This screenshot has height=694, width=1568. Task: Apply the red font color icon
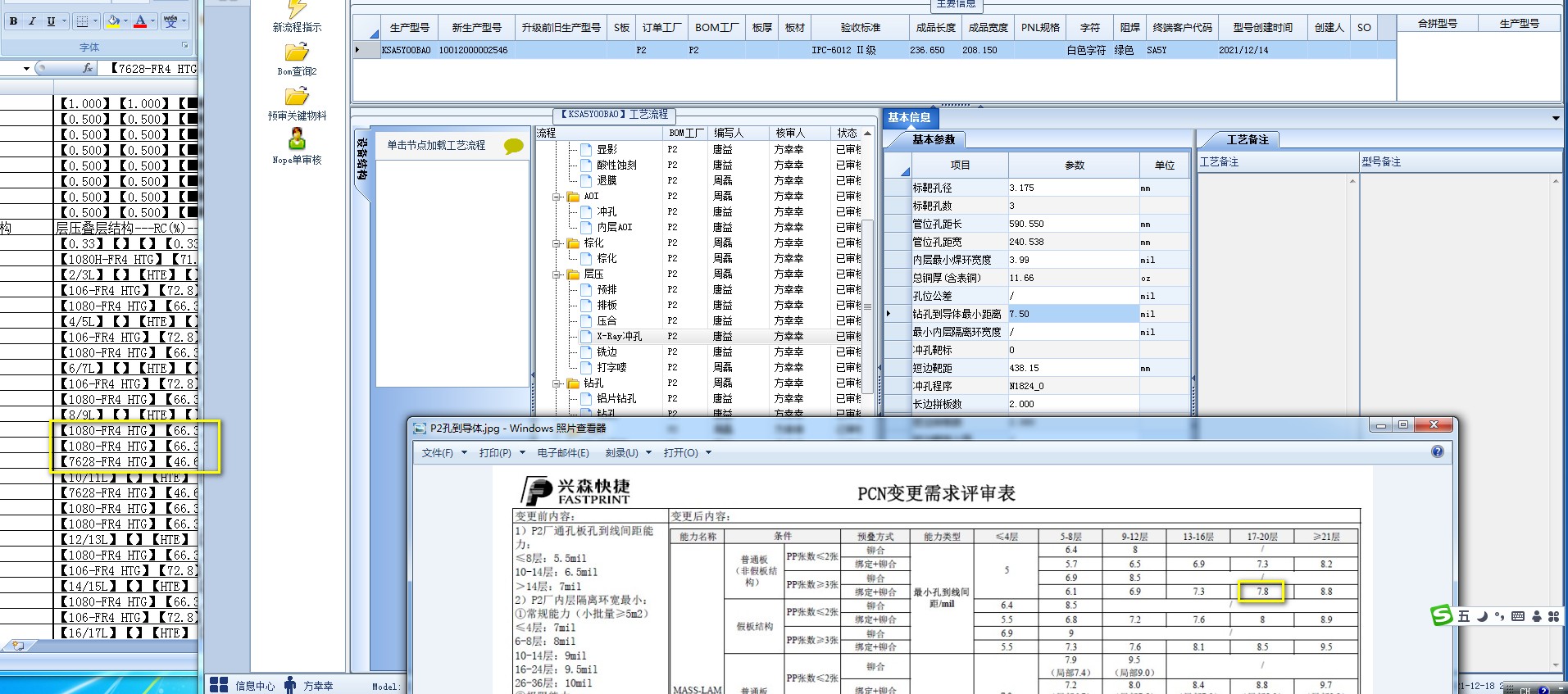click(140, 21)
